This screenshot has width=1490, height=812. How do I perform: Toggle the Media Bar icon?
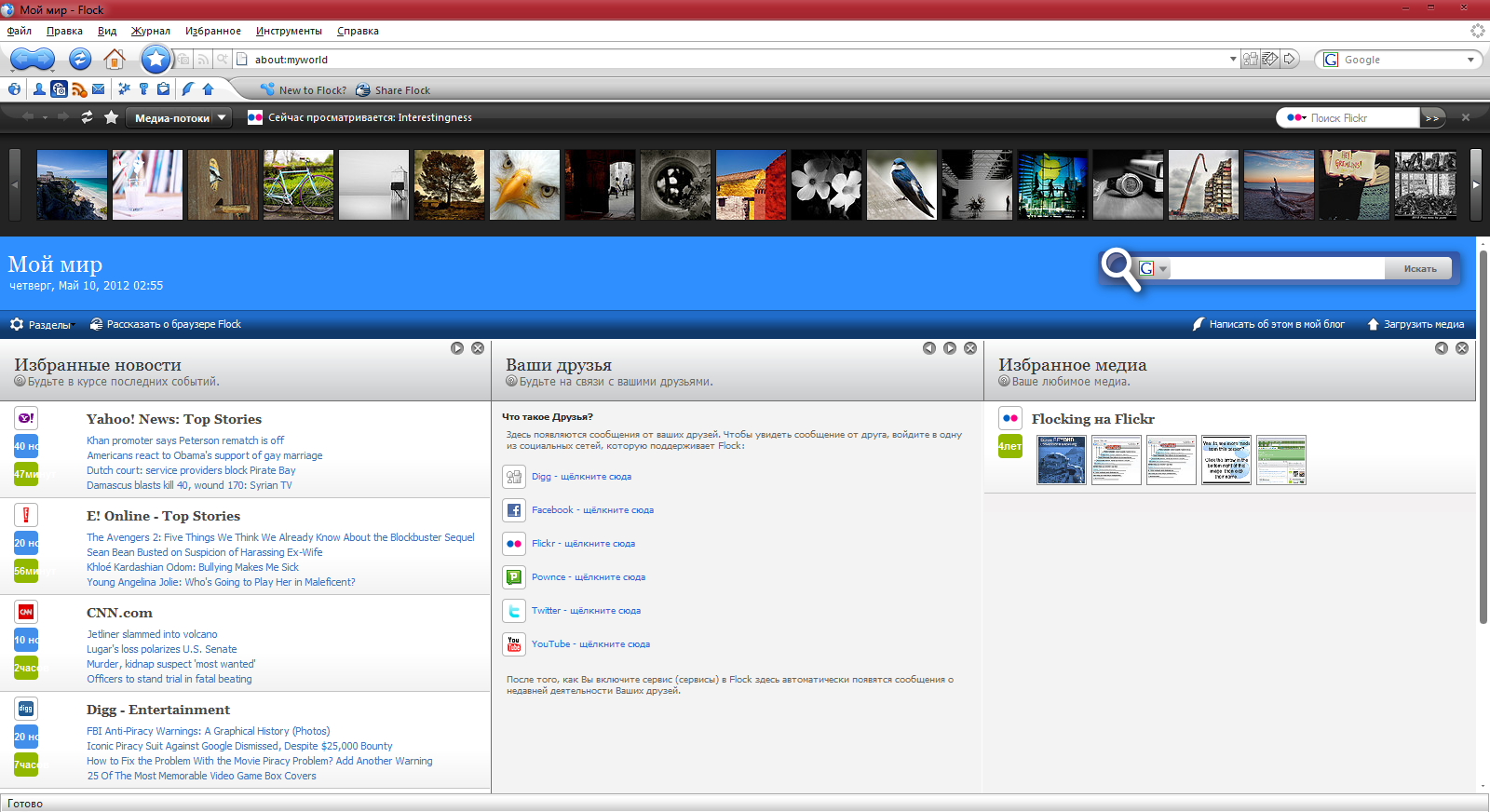tap(59, 89)
